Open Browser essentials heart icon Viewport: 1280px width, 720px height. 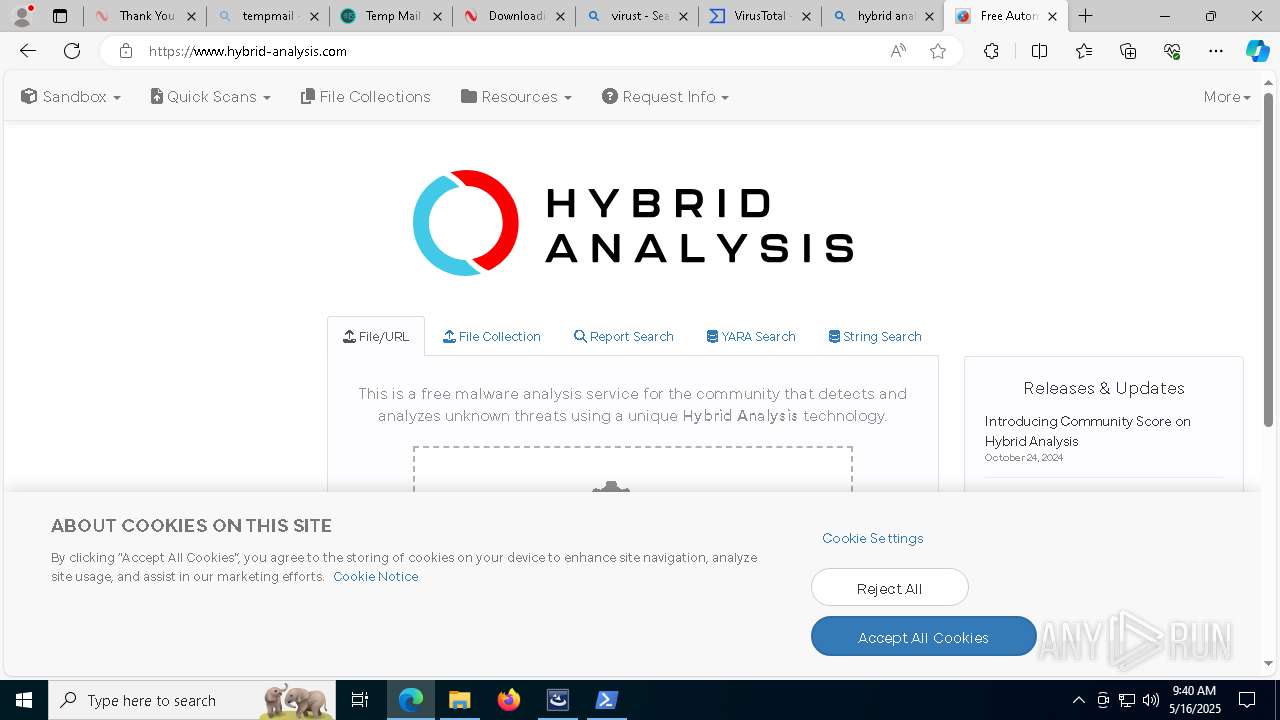[1172, 51]
